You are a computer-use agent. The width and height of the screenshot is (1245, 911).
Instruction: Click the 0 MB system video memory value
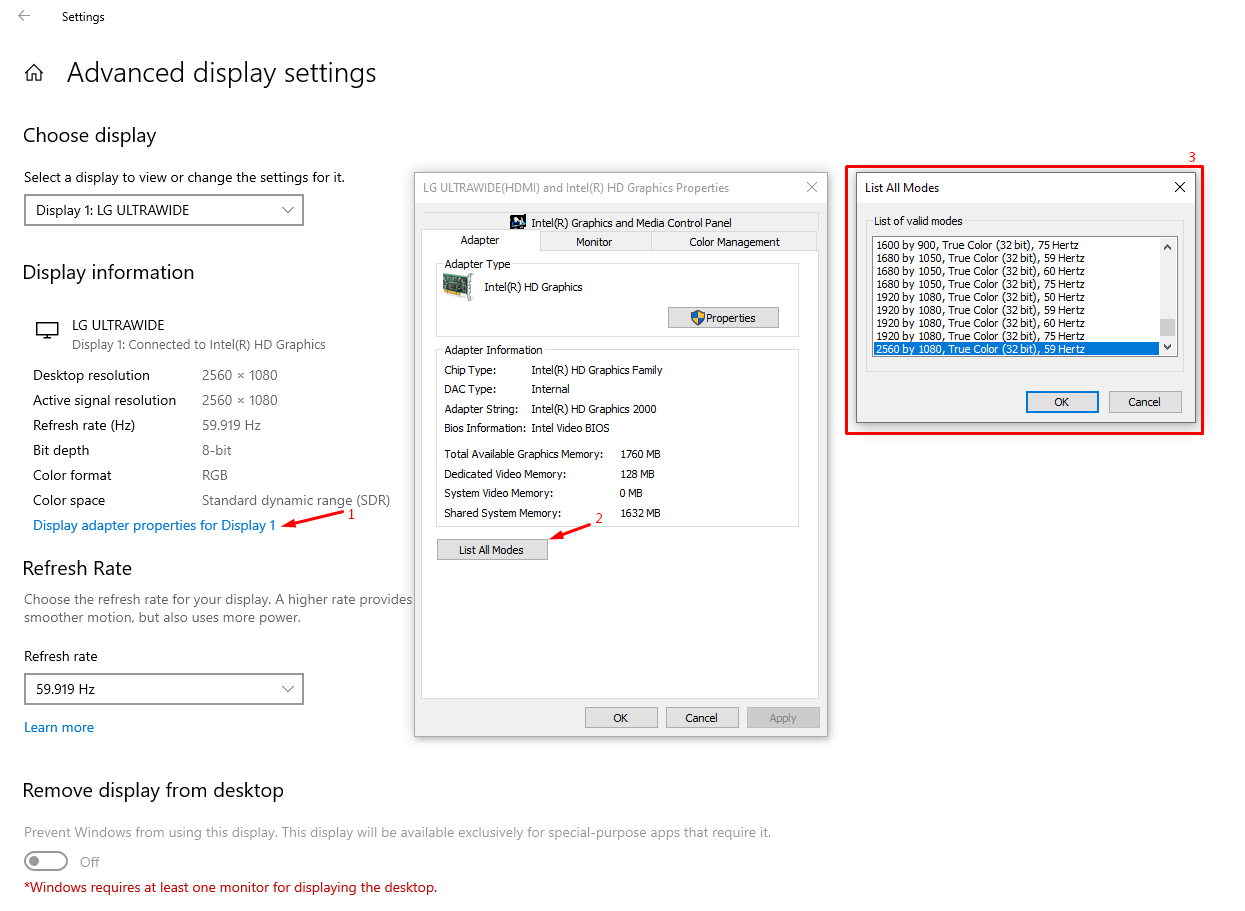[x=631, y=493]
